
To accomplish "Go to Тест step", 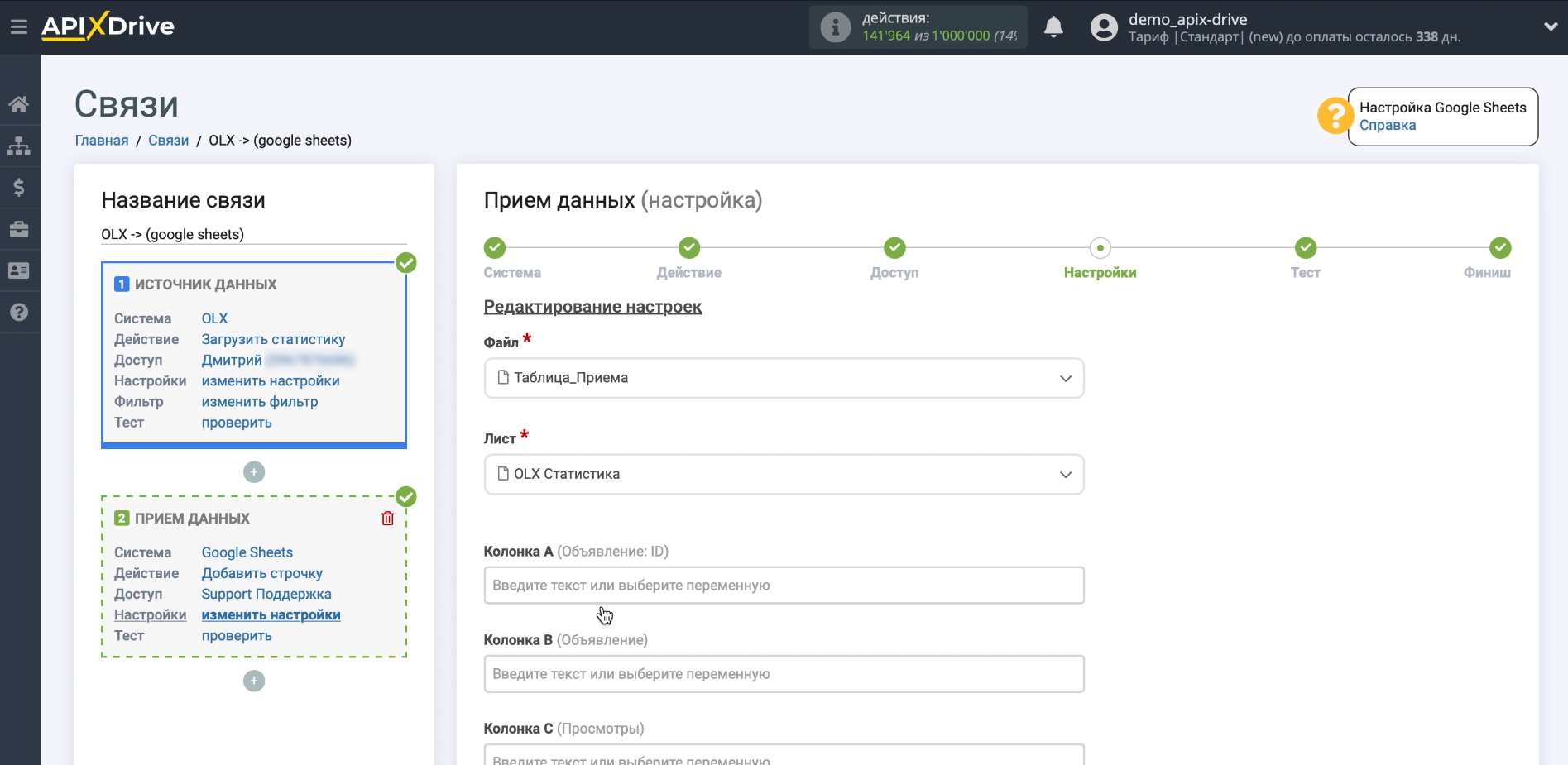I will 1305,248.
